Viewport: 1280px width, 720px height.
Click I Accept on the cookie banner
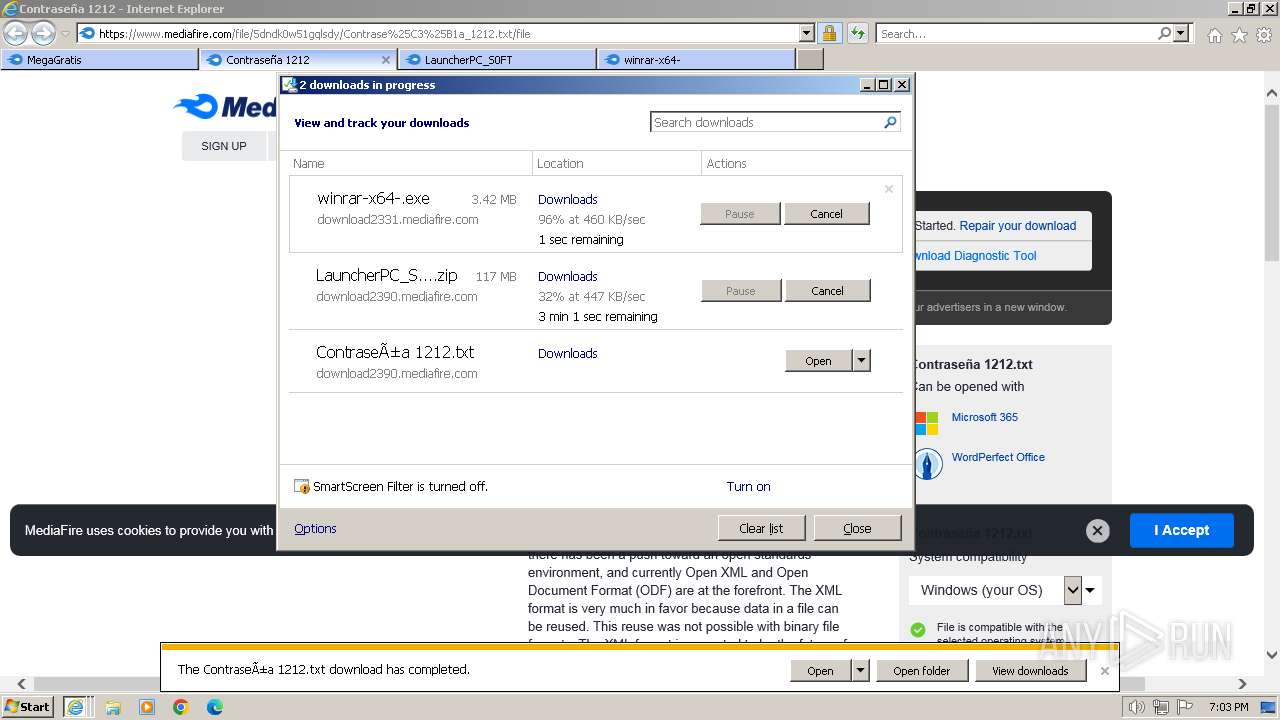[1182, 530]
